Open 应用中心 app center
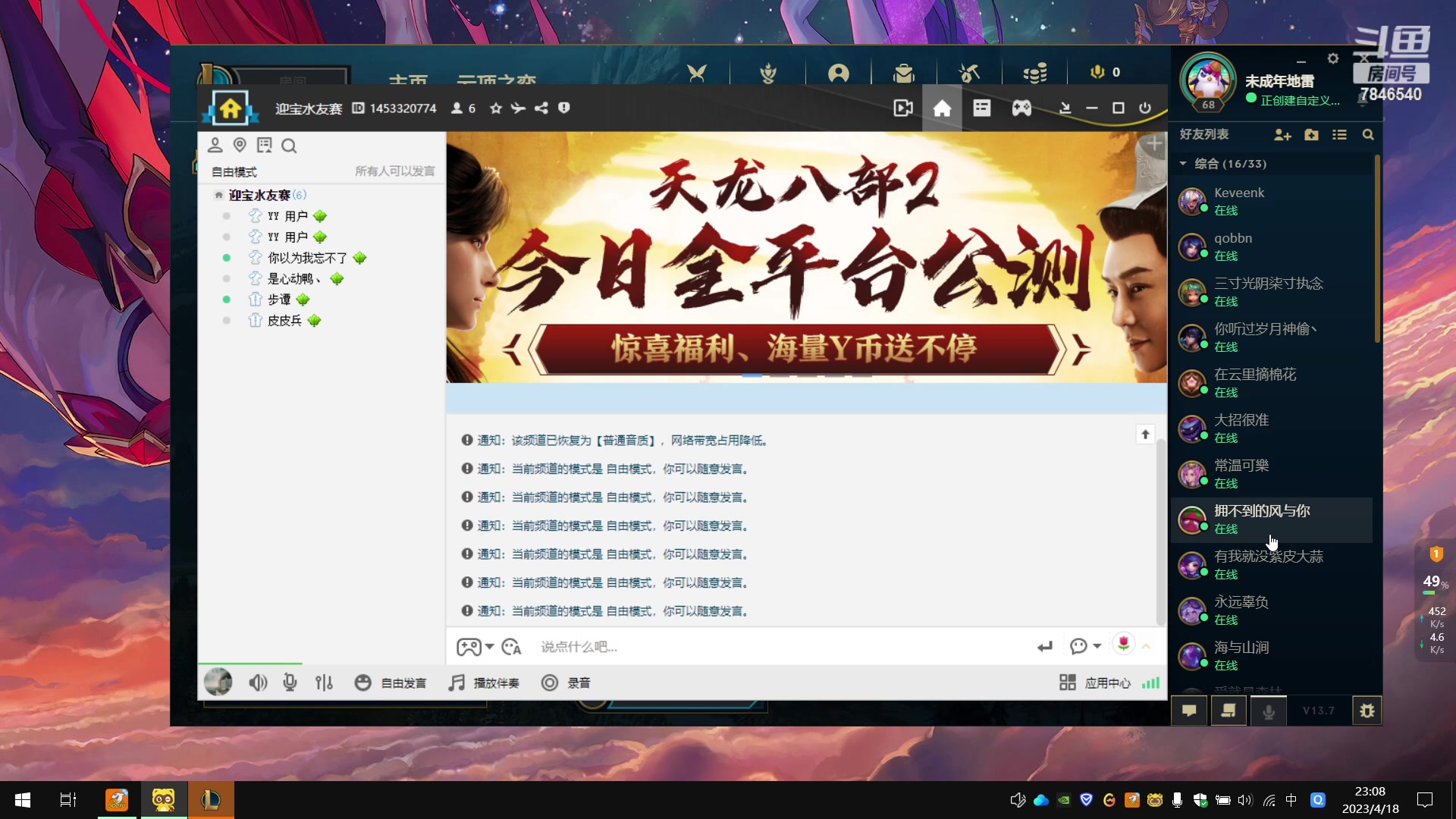 tap(1094, 683)
